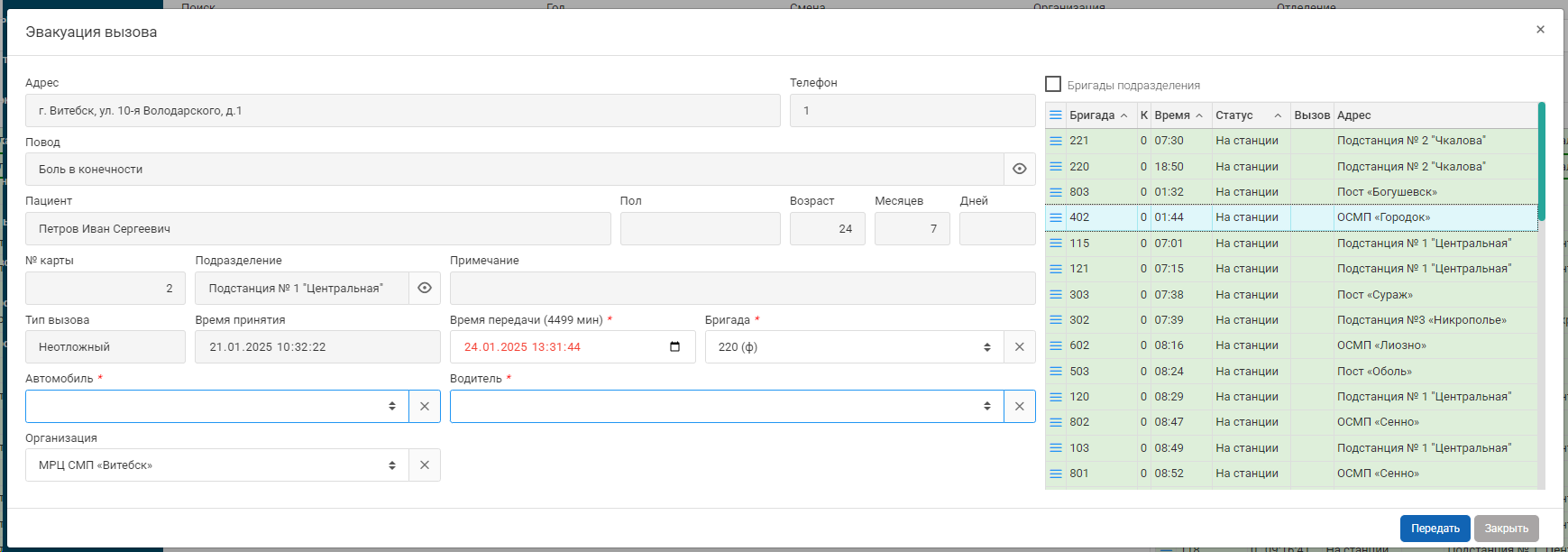Image resolution: width=1568 pixels, height=552 pixels.
Task: Toggle Бригады подразделения checkbox
Action: [1053, 84]
